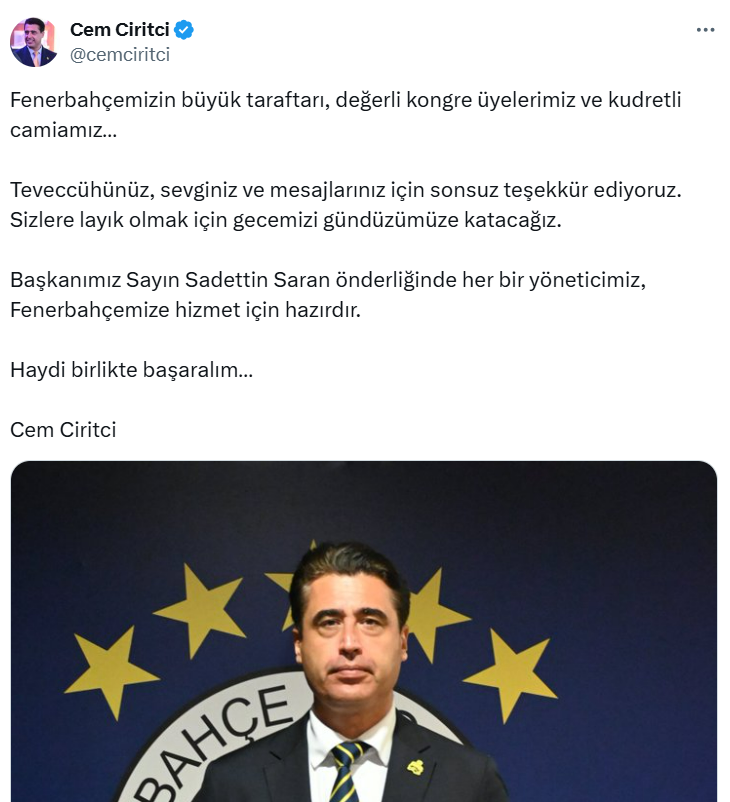Click the 'Haydi birlikte başaralım...' line
Screen dimensions: 730x802
coord(131,370)
